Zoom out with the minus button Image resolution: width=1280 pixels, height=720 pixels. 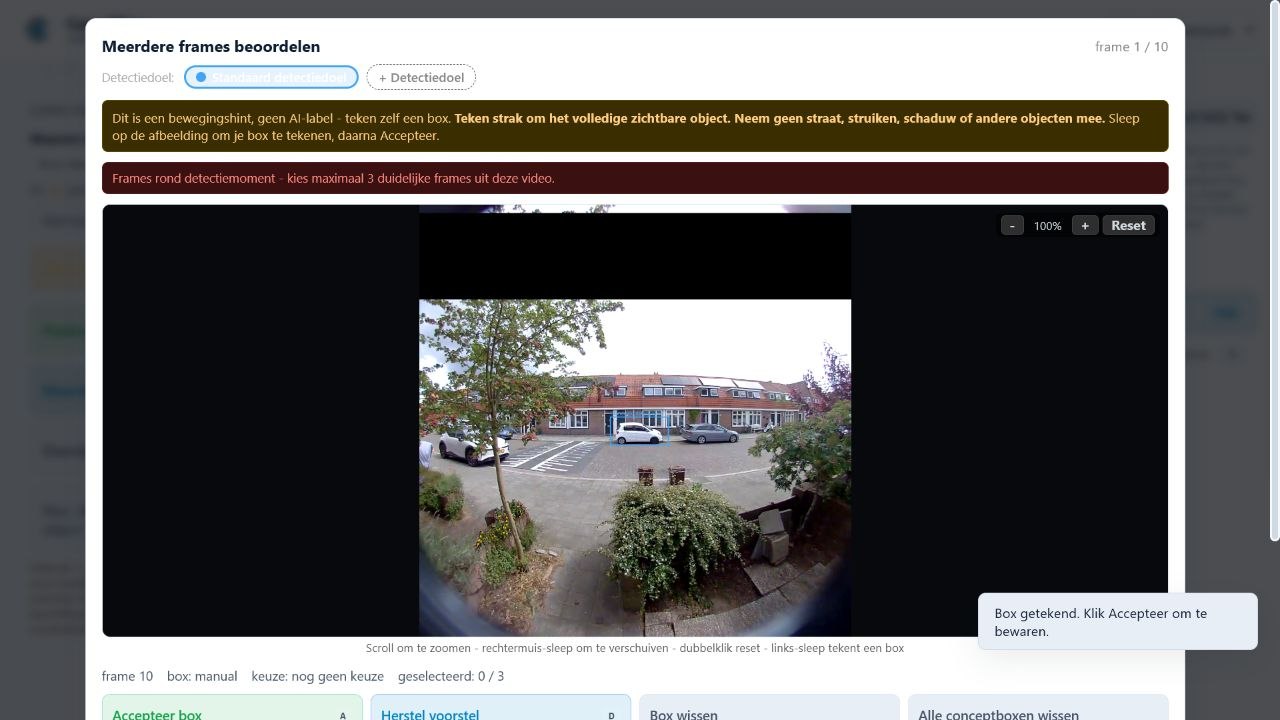pos(1012,225)
